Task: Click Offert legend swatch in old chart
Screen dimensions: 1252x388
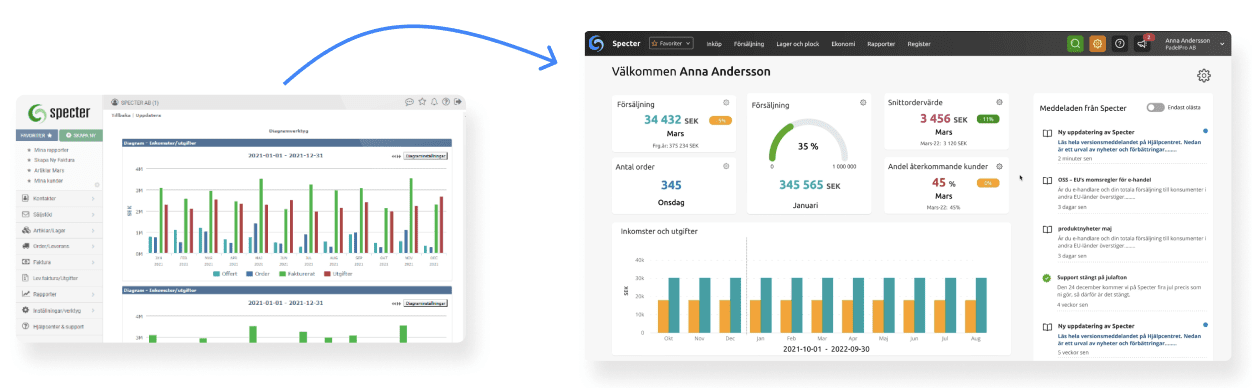Action: [216, 273]
